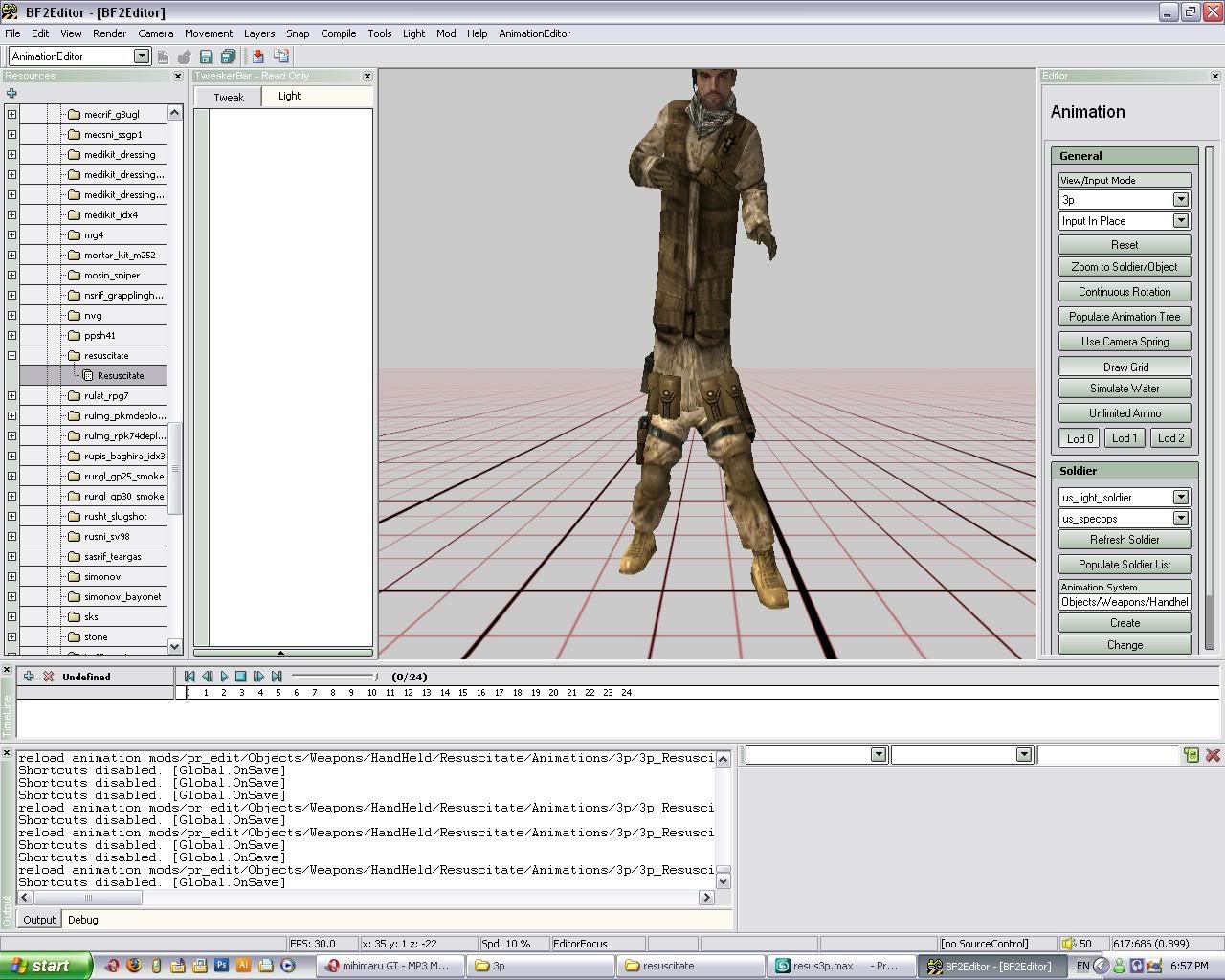Click the Refresh Soldier button
Screen dimensions: 1225x980
click(1125, 540)
